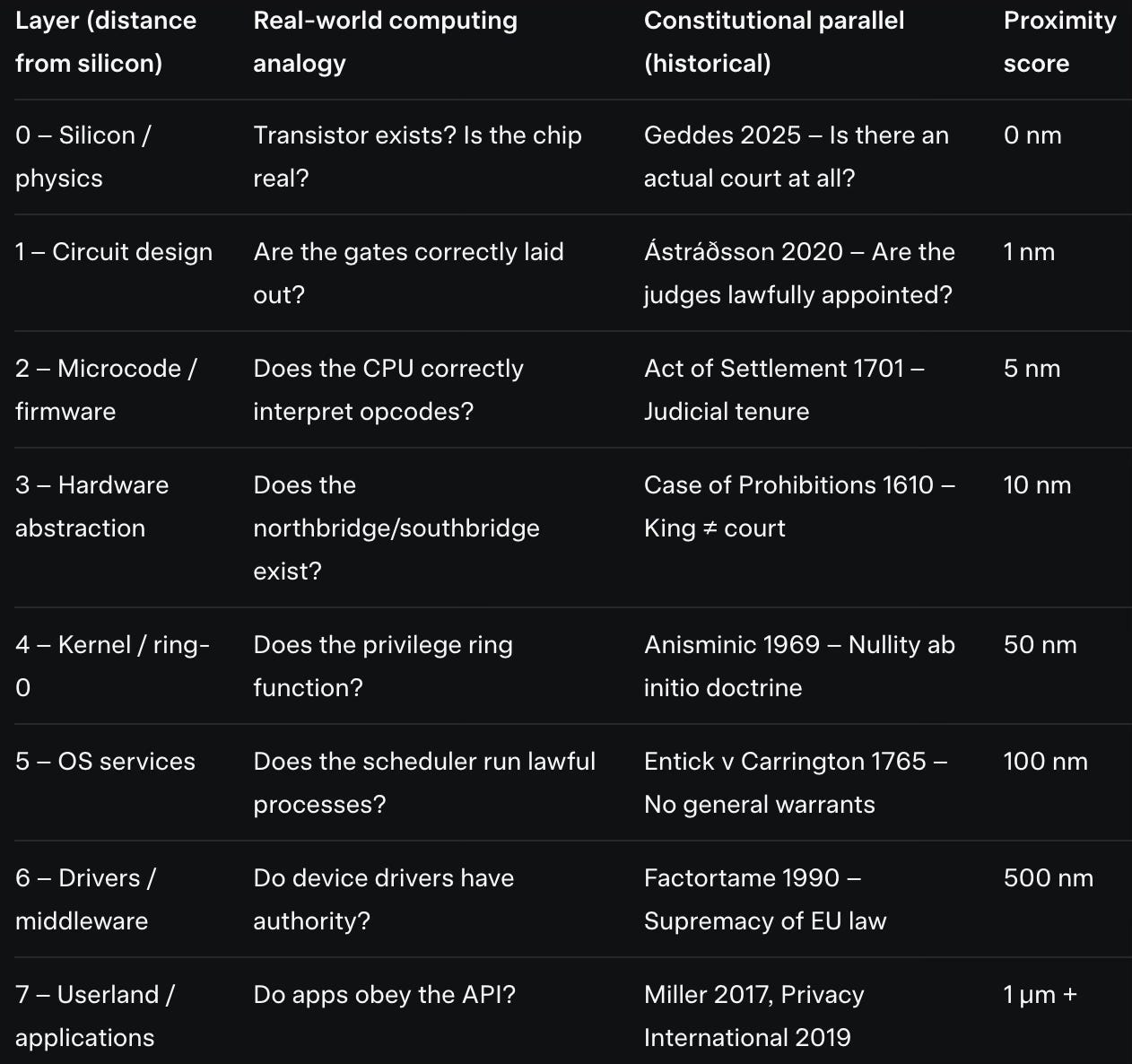Click the '5 – OS services' cell
Image resolution: width=1132 pixels, height=1064 pixels.
(105, 762)
